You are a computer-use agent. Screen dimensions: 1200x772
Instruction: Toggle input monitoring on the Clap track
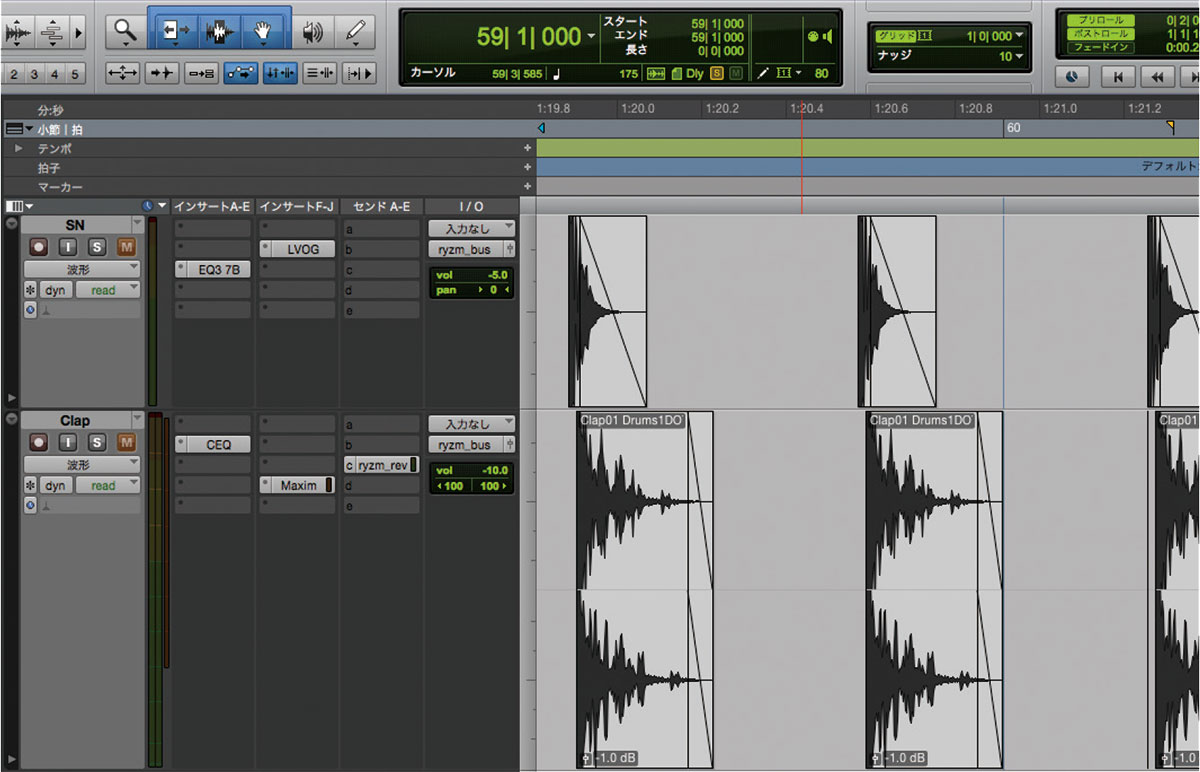tap(68, 441)
